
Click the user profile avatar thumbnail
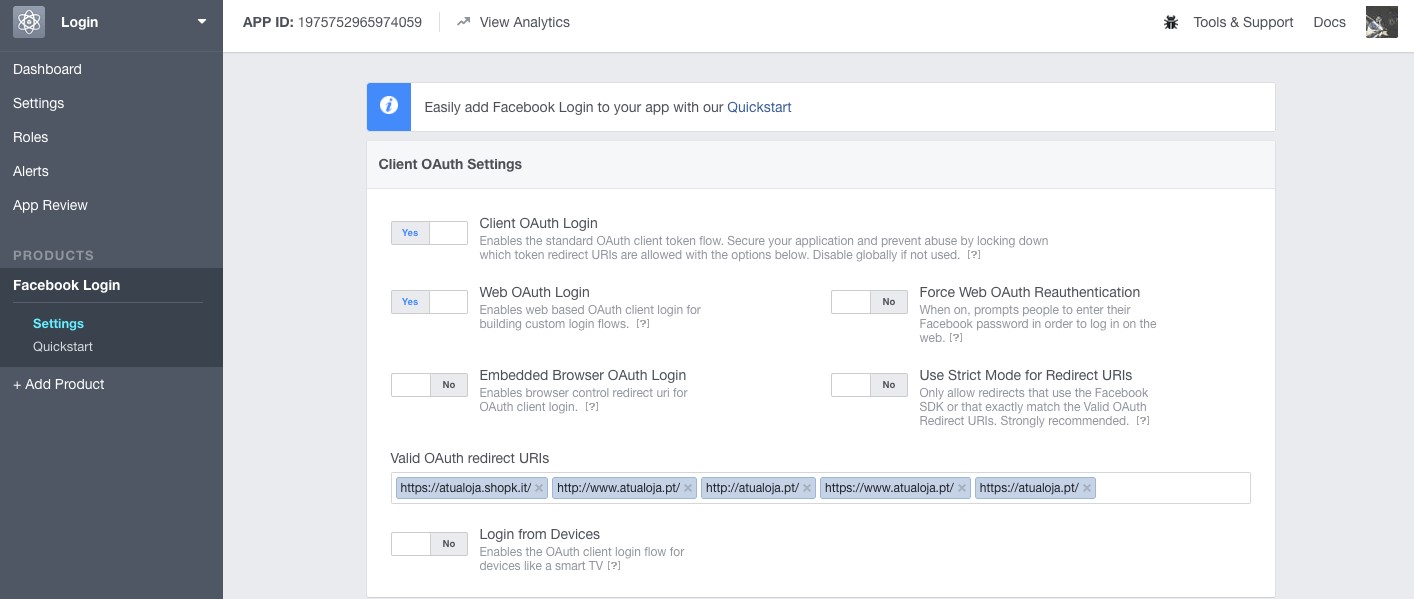click(x=1381, y=22)
